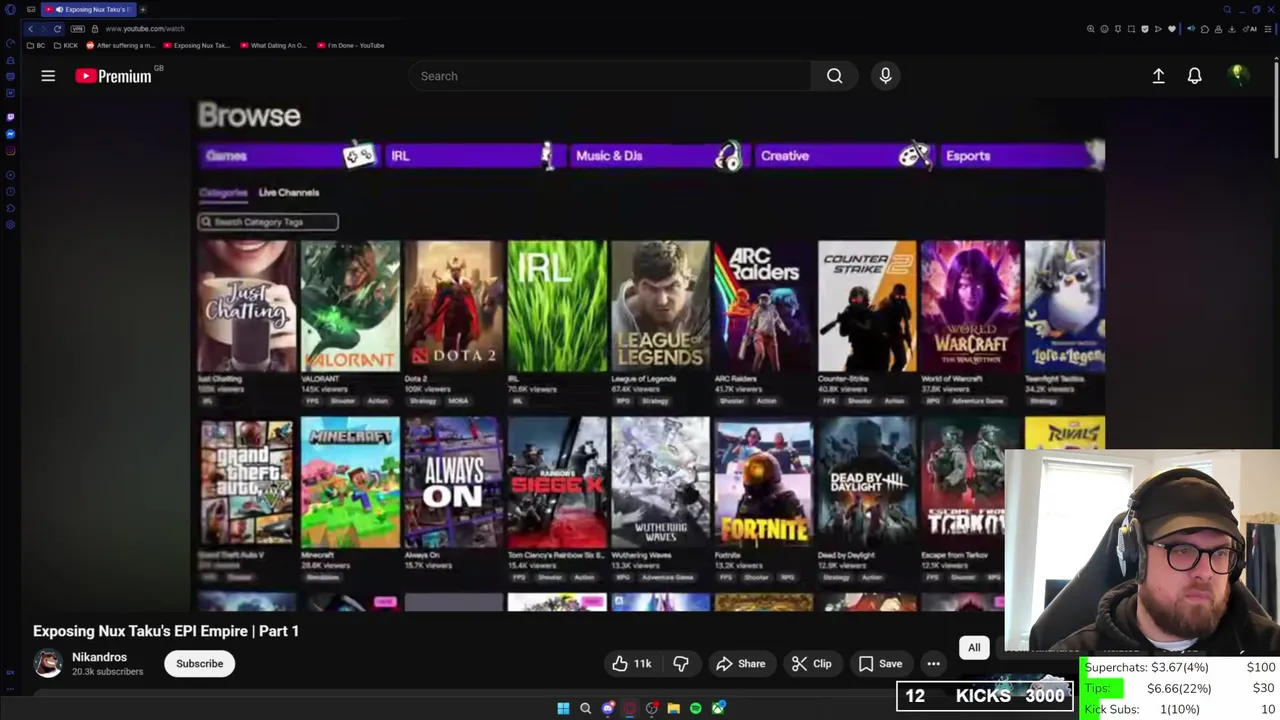Screen dimensions: 1280x720
Task: Open BC bookmarks folder
Action: (x=37, y=45)
